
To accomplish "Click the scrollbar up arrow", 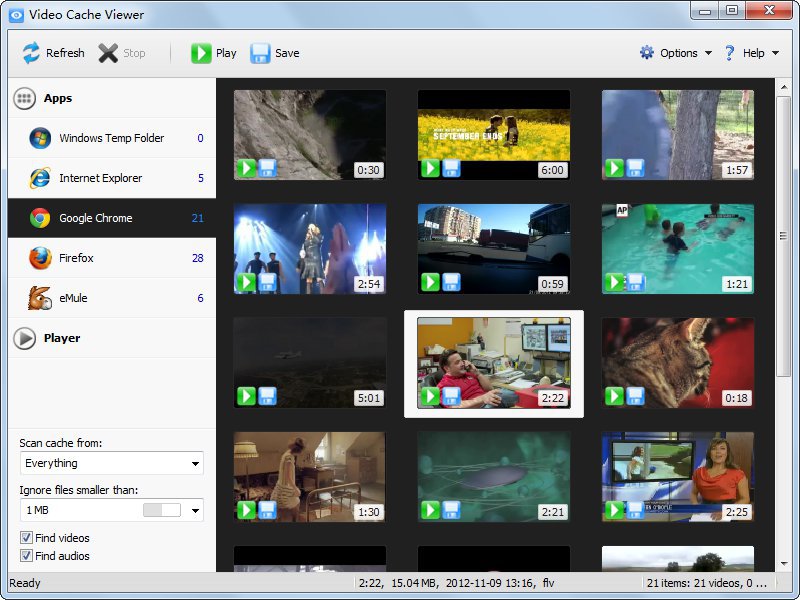I will tap(784, 87).
